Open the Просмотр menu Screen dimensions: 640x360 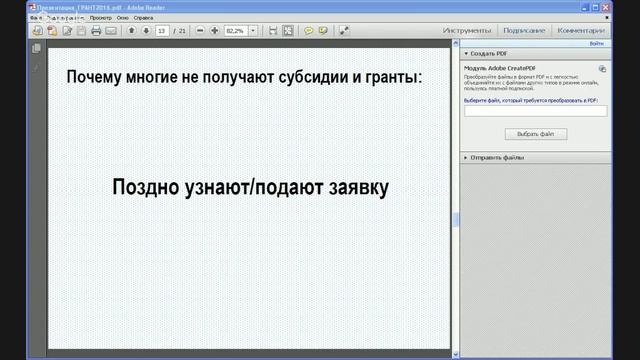coord(100,18)
